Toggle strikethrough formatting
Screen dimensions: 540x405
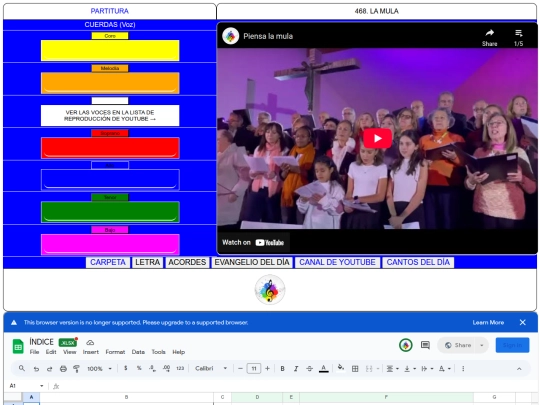(310, 368)
